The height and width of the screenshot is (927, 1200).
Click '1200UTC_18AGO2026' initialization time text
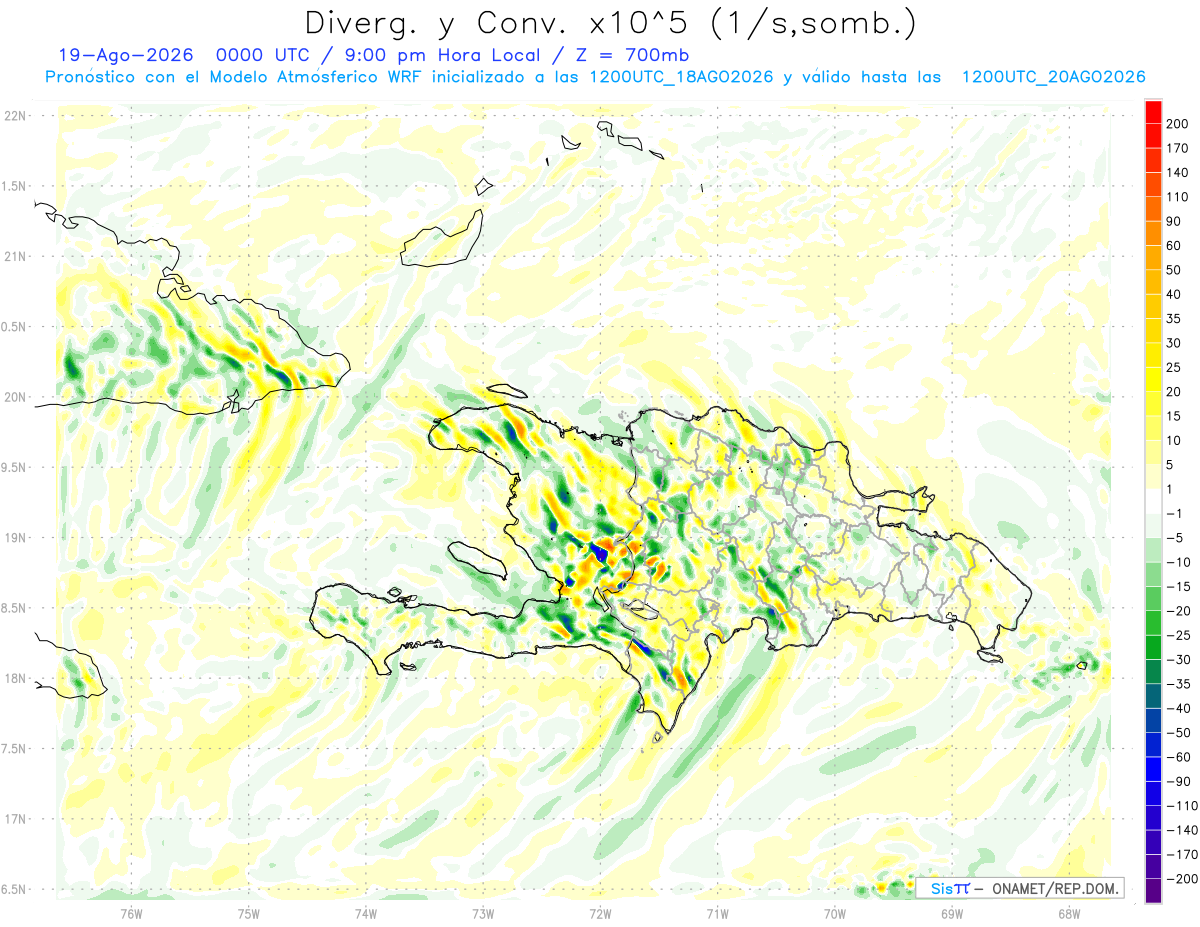pyautogui.click(x=682, y=77)
